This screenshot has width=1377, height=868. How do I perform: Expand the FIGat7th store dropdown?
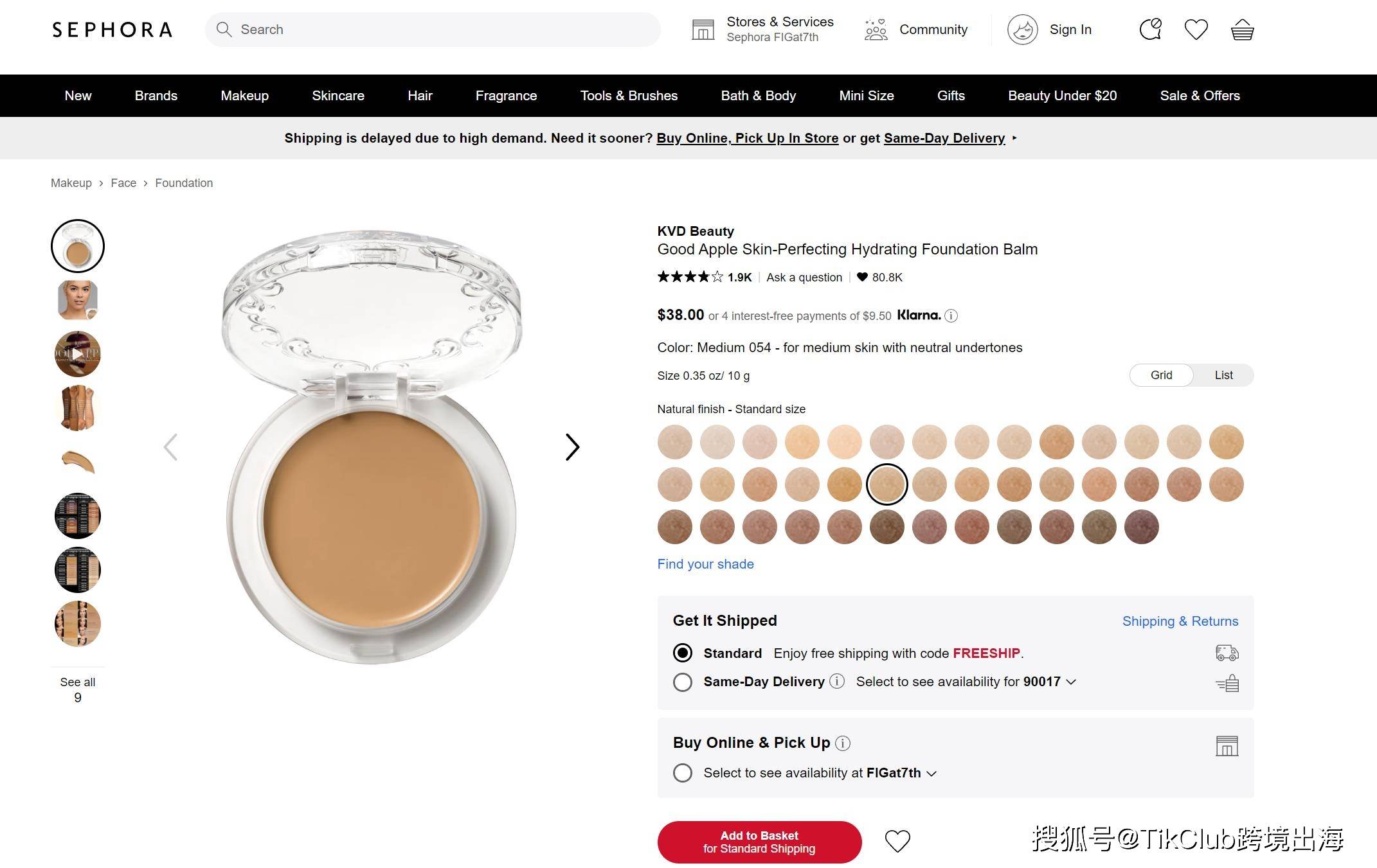tap(931, 773)
